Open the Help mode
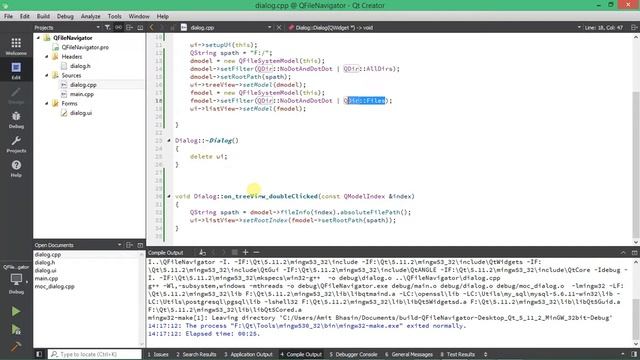This screenshot has width=640, height=360. pos(16,169)
